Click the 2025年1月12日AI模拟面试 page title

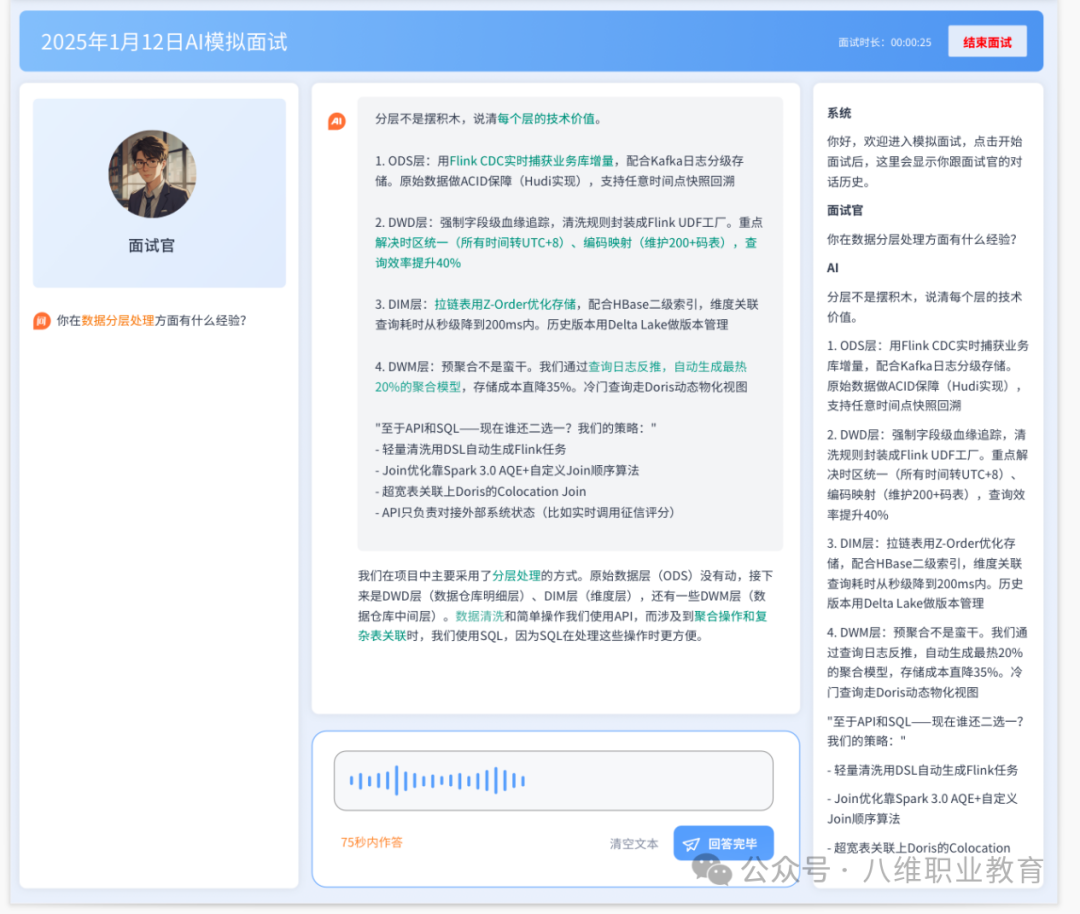[x=164, y=42]
